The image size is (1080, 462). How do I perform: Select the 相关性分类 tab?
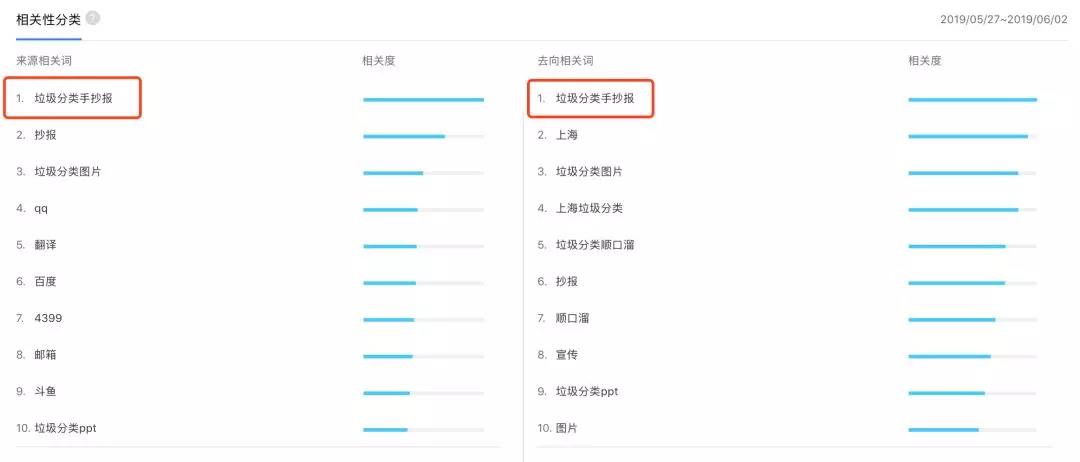pos(48,19)
